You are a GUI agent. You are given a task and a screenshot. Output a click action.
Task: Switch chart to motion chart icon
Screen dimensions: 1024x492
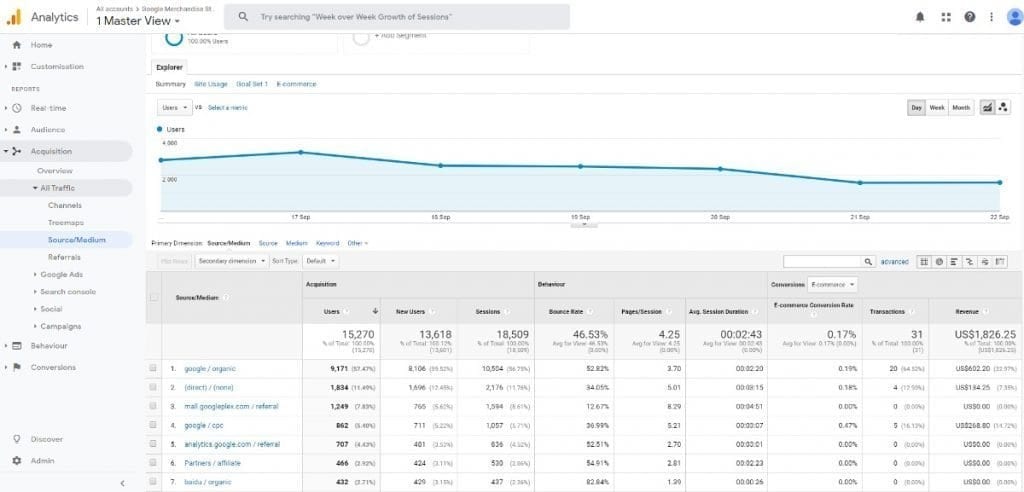[x=1003, y=108]
